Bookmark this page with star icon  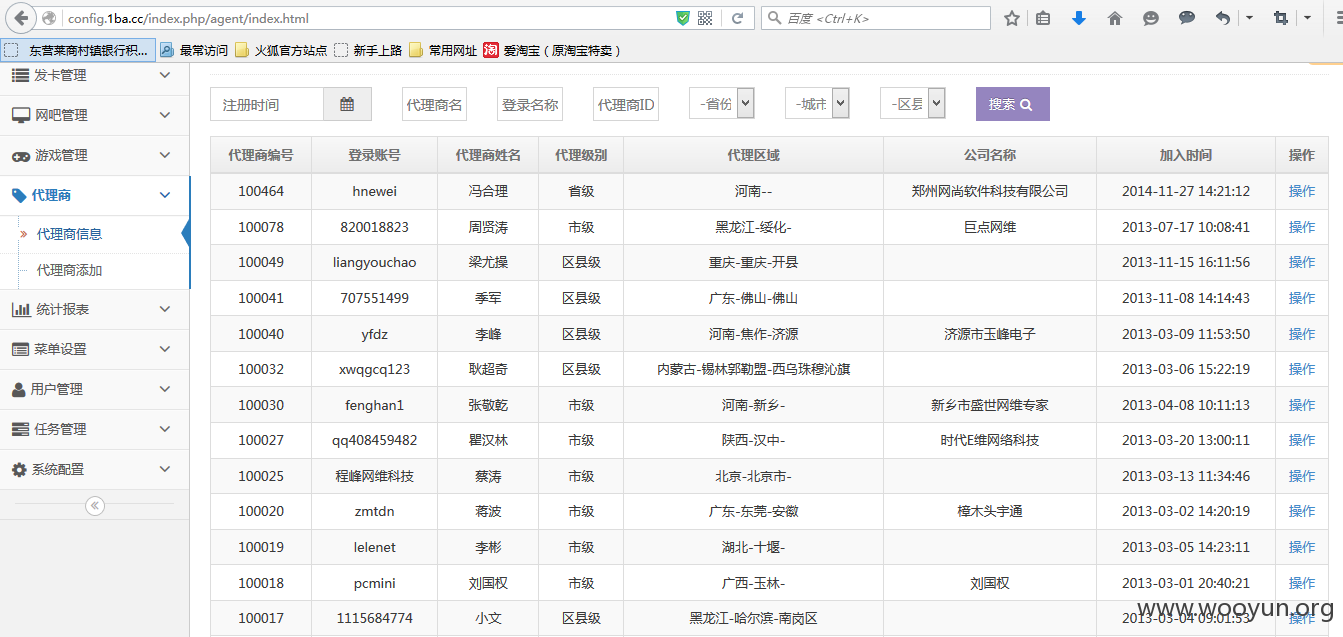[1012, 18]
